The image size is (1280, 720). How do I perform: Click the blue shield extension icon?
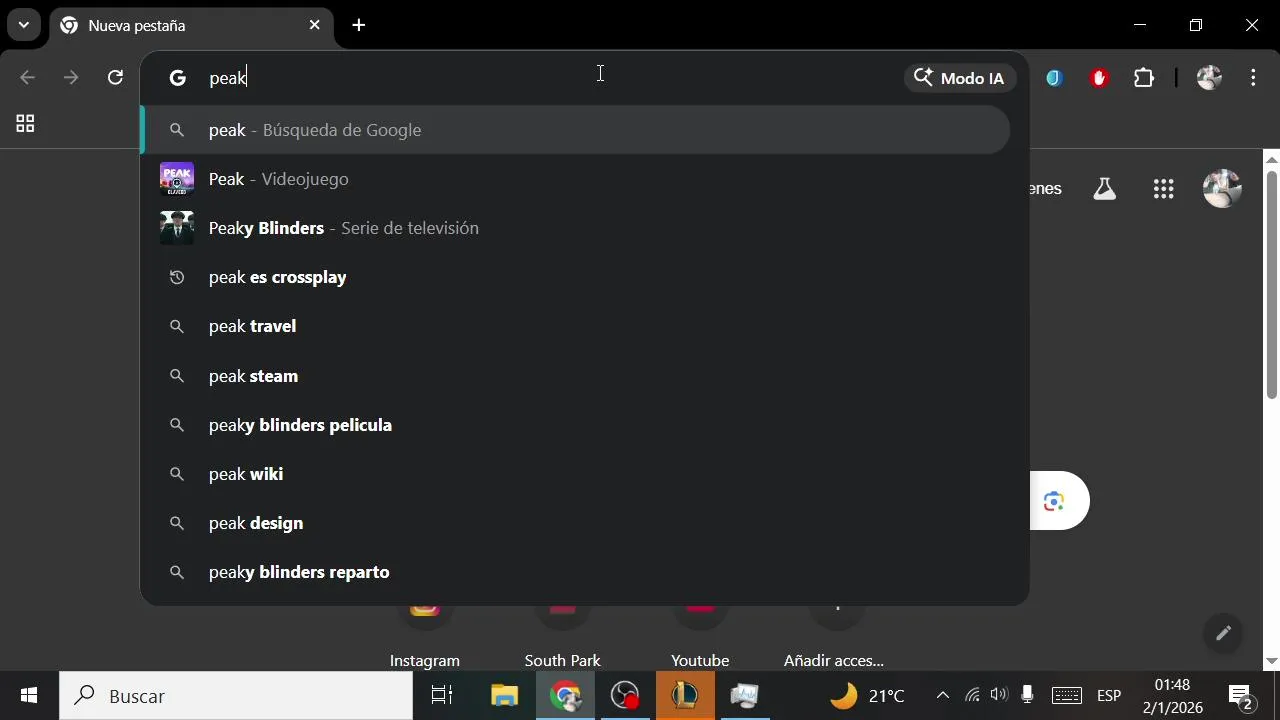click(1054, 78)
